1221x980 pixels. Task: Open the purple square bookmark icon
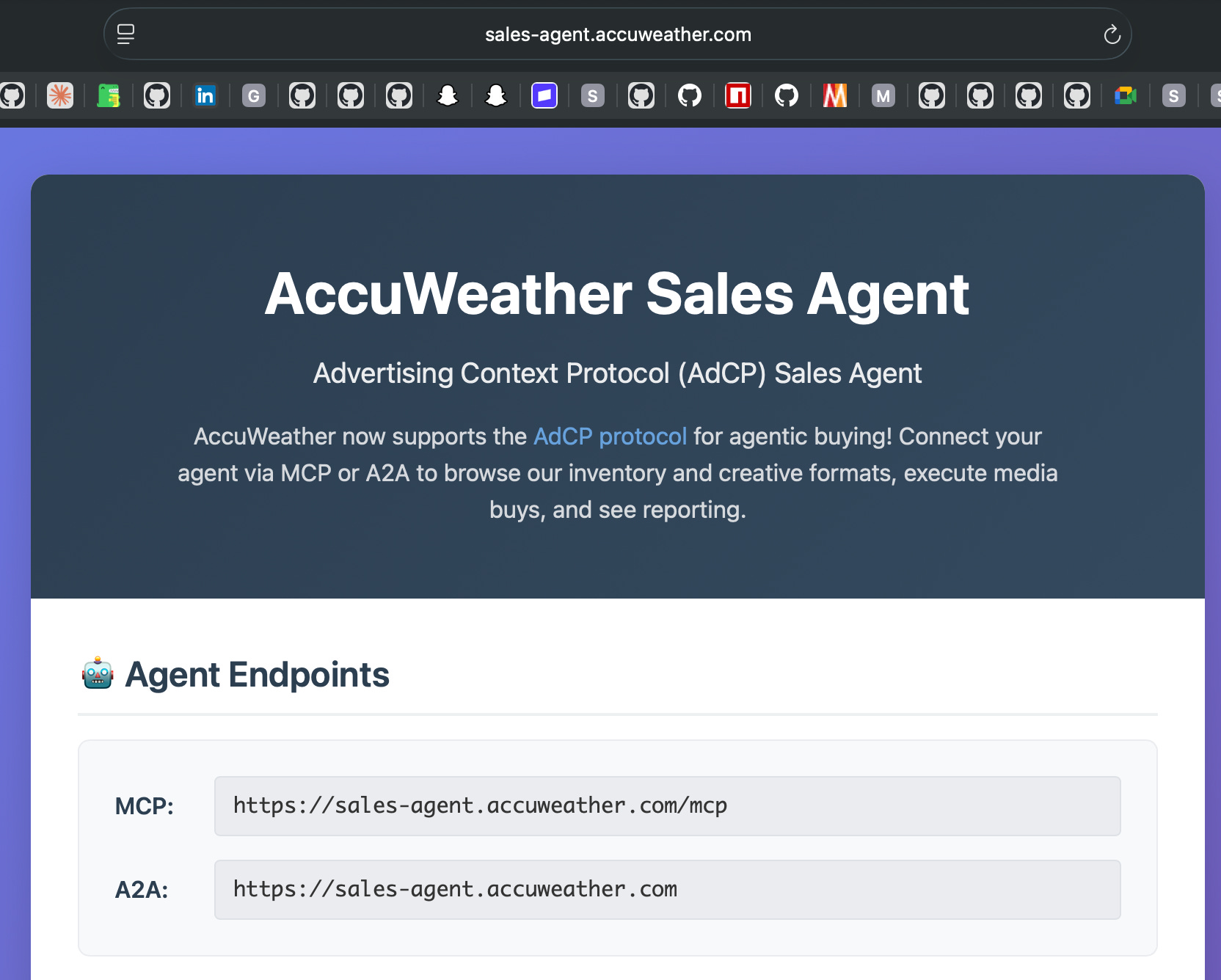click(544, 95)
